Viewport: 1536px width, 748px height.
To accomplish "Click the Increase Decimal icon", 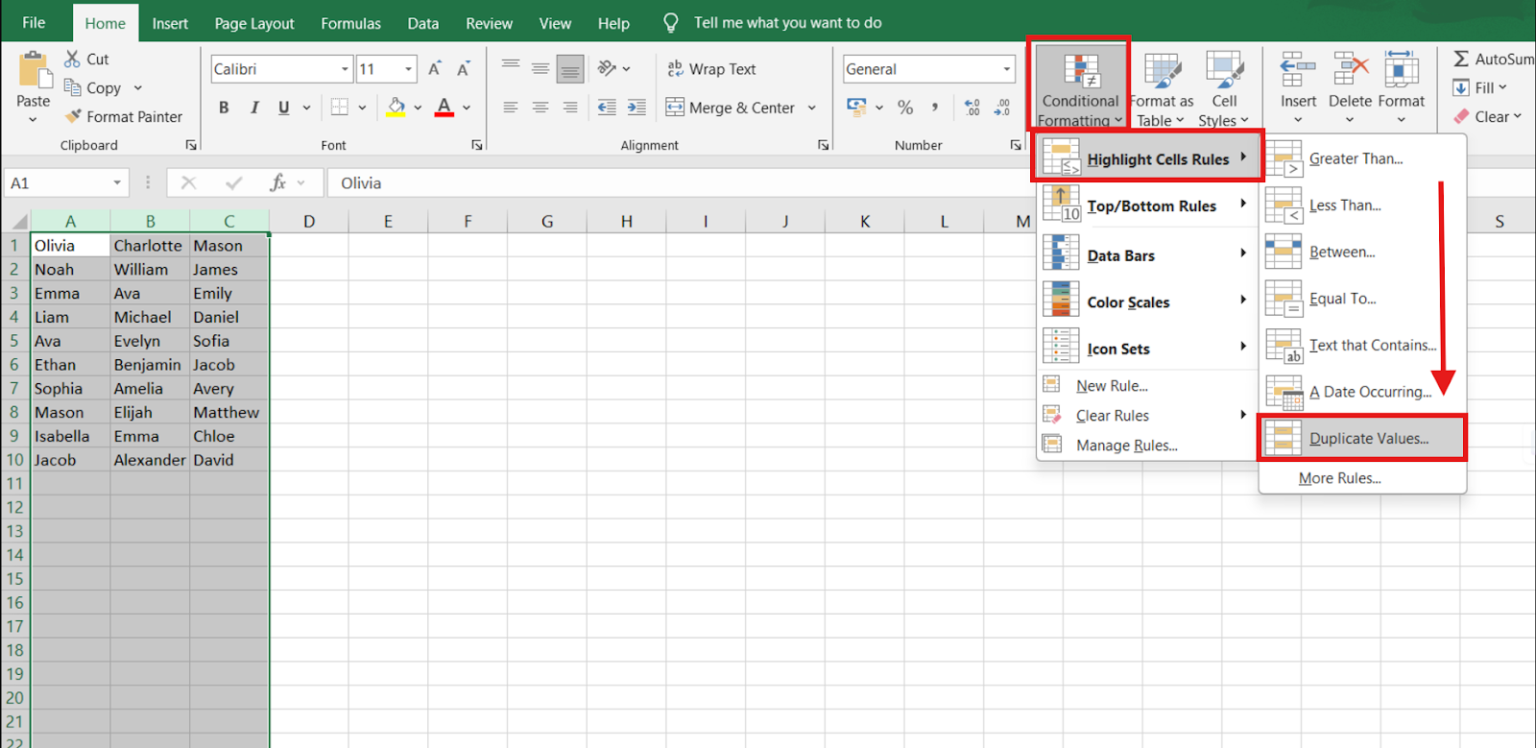I will click(970, 107).
